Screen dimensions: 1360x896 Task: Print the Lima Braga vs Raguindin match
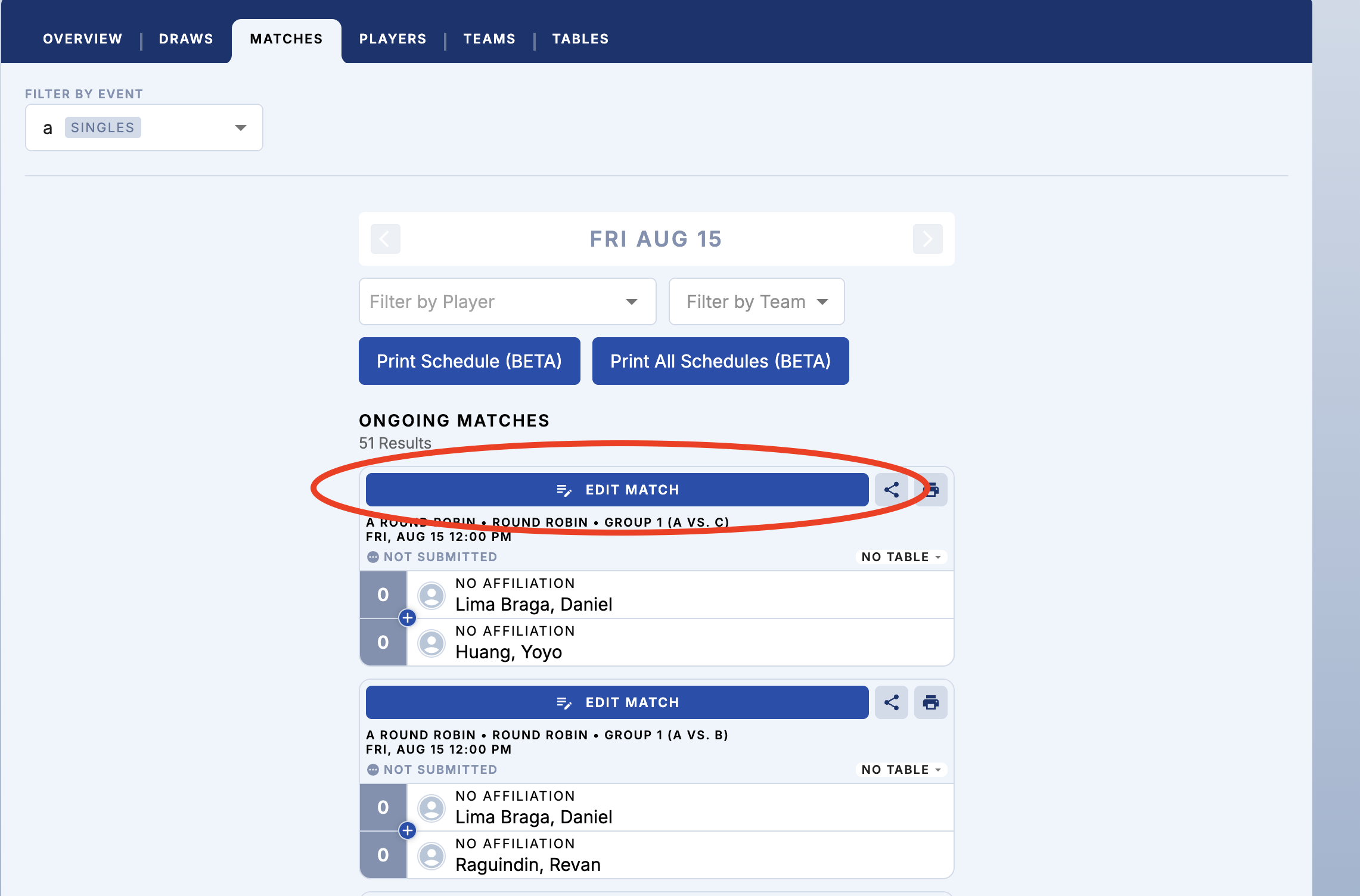pyautogui.click(x=930, y=702)
